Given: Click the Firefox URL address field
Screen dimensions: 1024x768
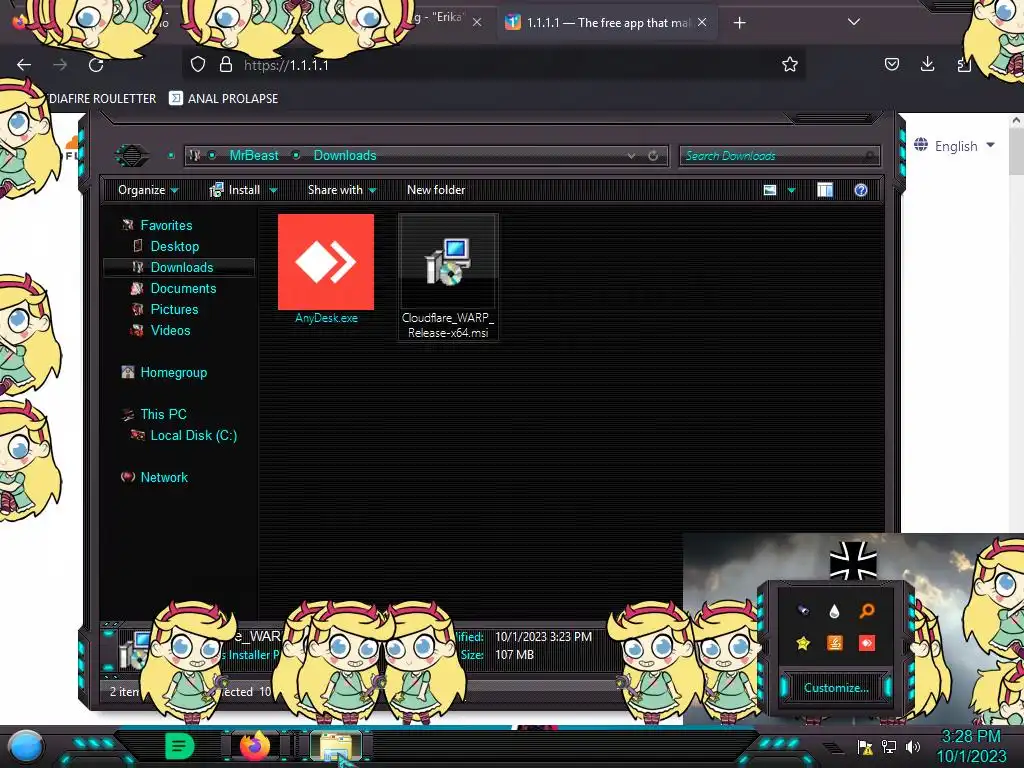Looking at the screenshot, I should [496, 65].
